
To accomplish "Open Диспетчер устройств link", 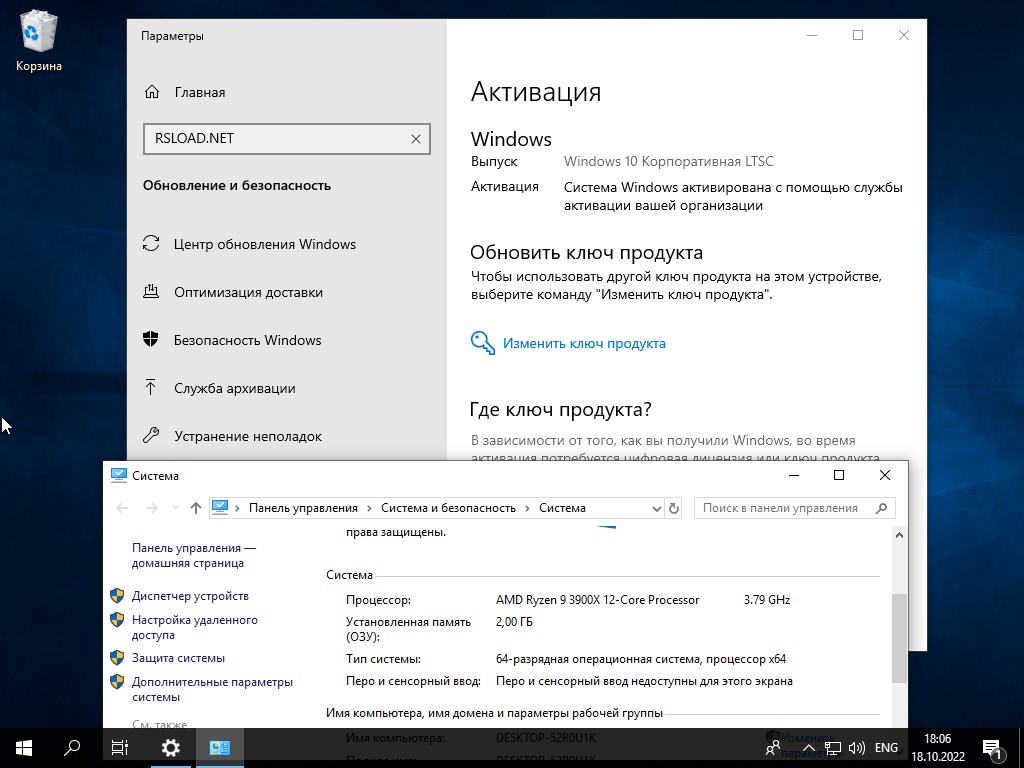I will point(190,596).
